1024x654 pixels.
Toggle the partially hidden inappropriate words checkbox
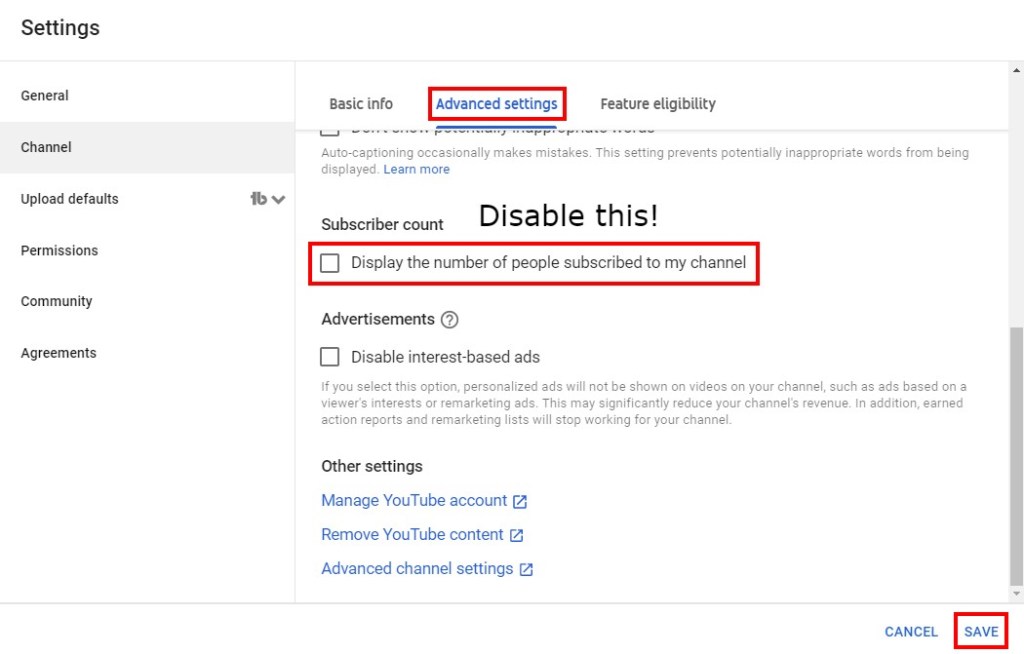330,132
